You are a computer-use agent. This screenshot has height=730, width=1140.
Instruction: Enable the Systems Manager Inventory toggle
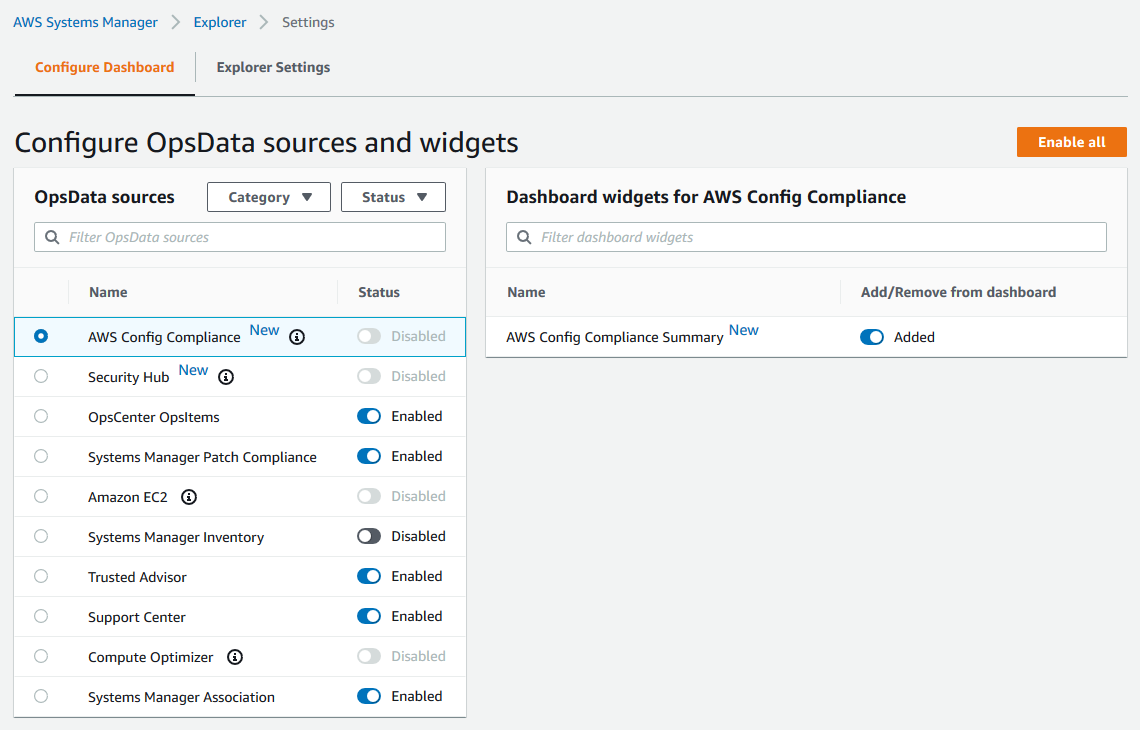click(x=369, y=536)
